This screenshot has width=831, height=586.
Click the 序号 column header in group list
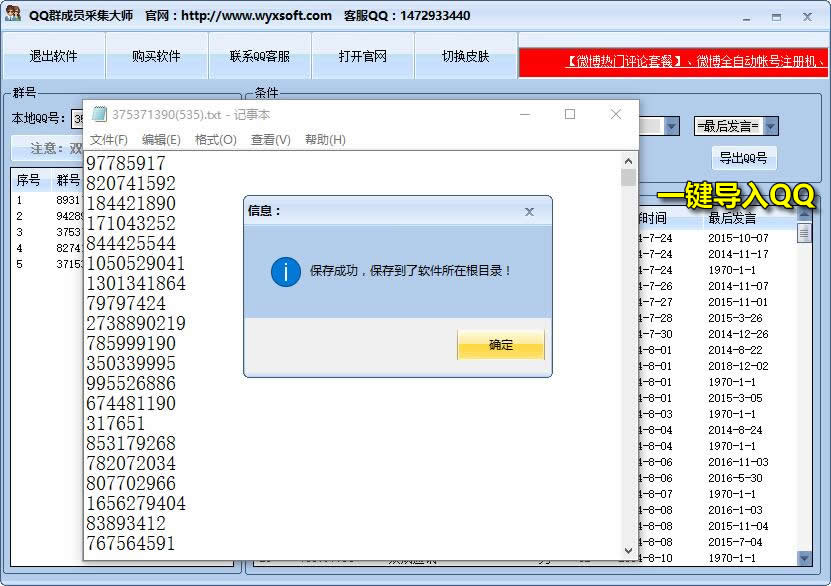coord(28,180)
